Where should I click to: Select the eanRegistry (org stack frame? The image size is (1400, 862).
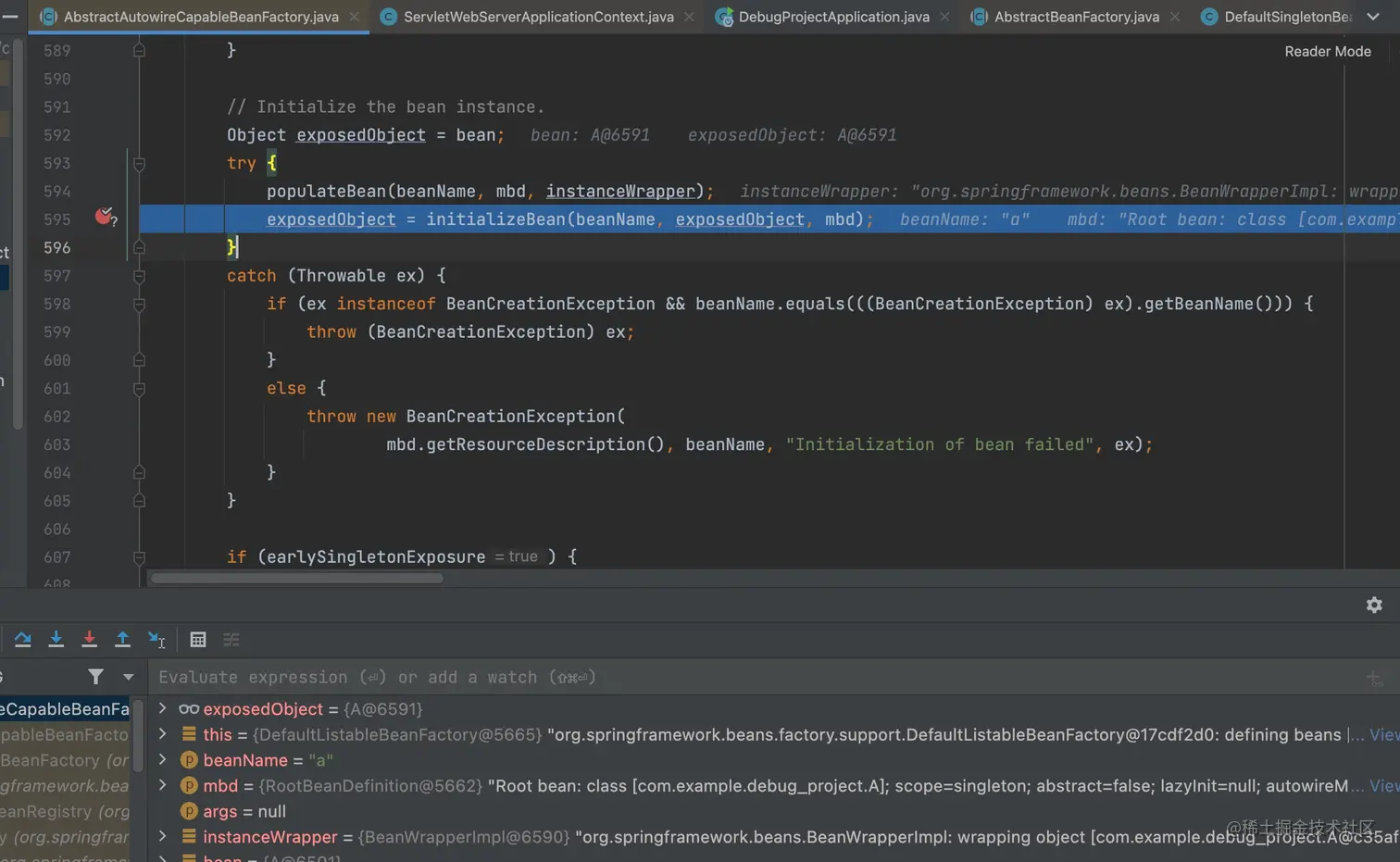point(65,812)
